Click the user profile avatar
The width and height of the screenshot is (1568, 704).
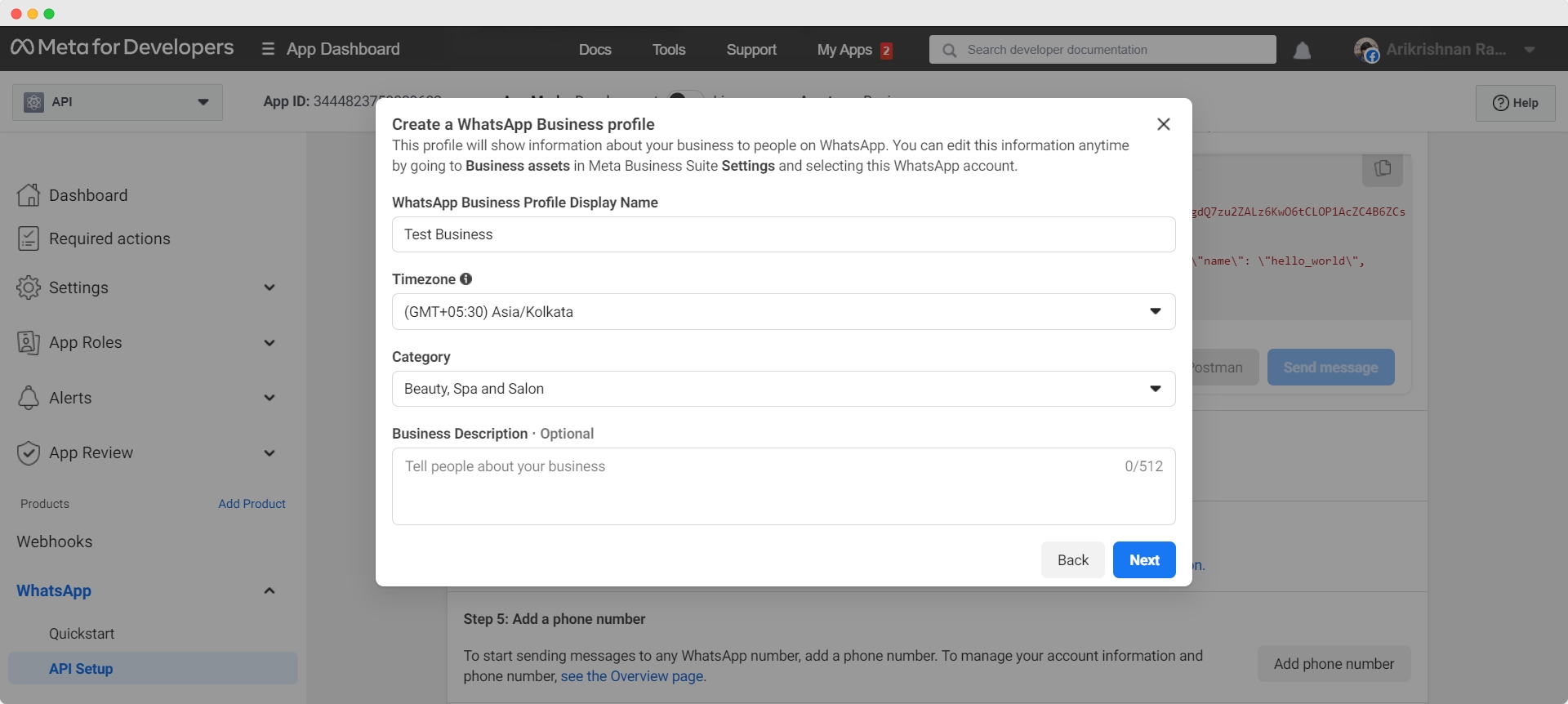pos(1366,50)
